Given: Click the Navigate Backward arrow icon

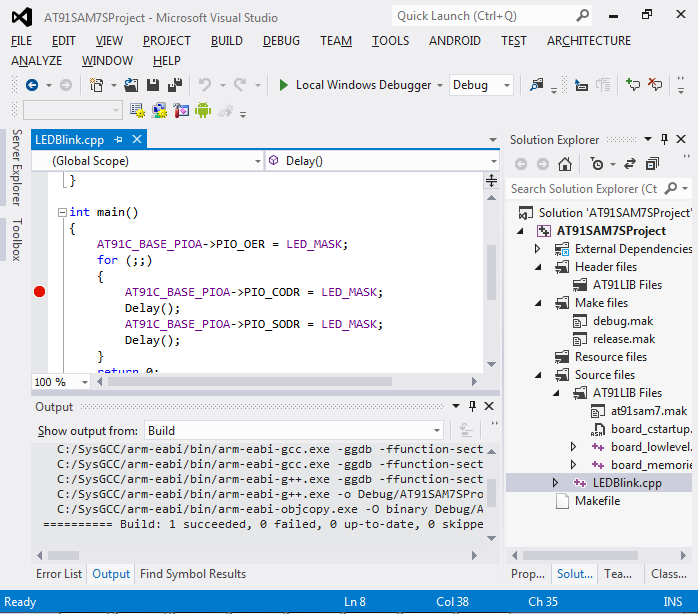Looking at the screenshot, I should click(32, 85).
